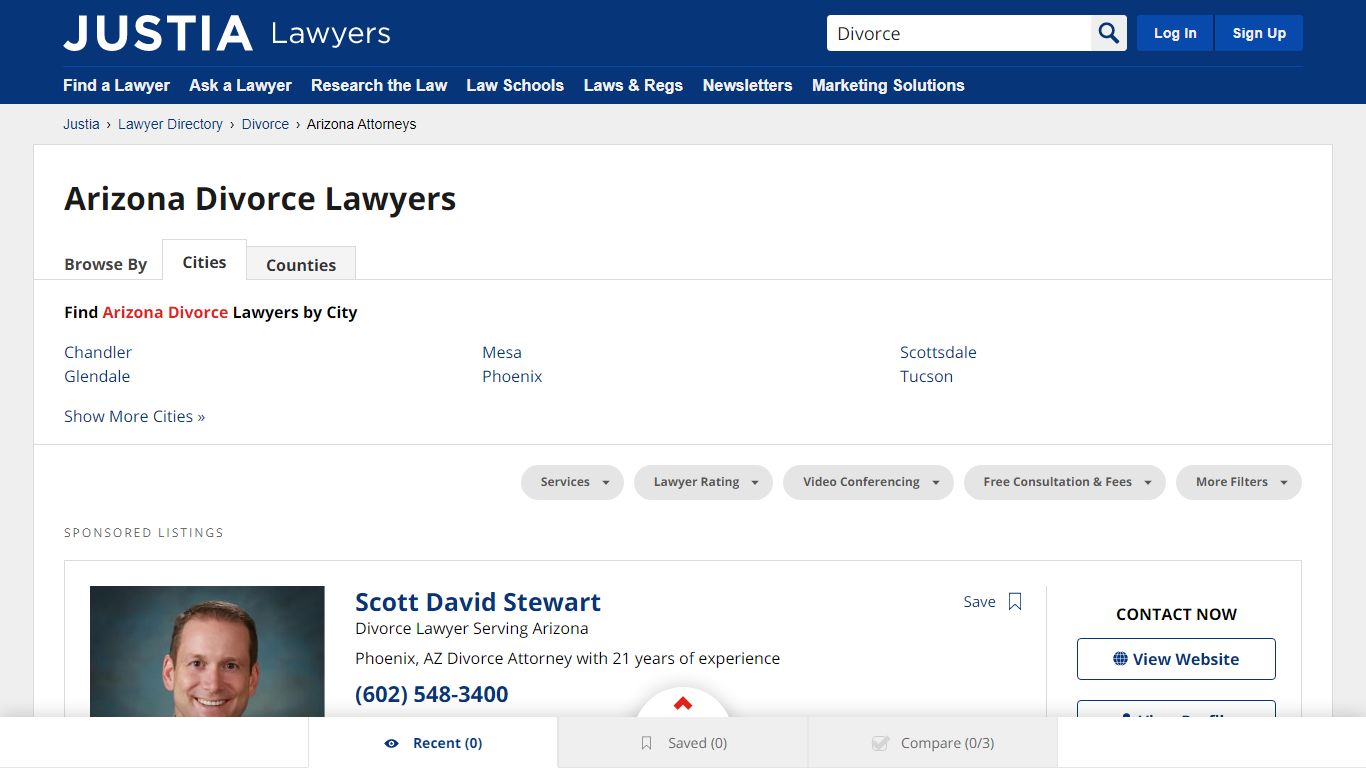The height and width of the screenshot is (768, 1366).
Task: Click the CONTACT NOW heading
Action: coord(1176,614)
